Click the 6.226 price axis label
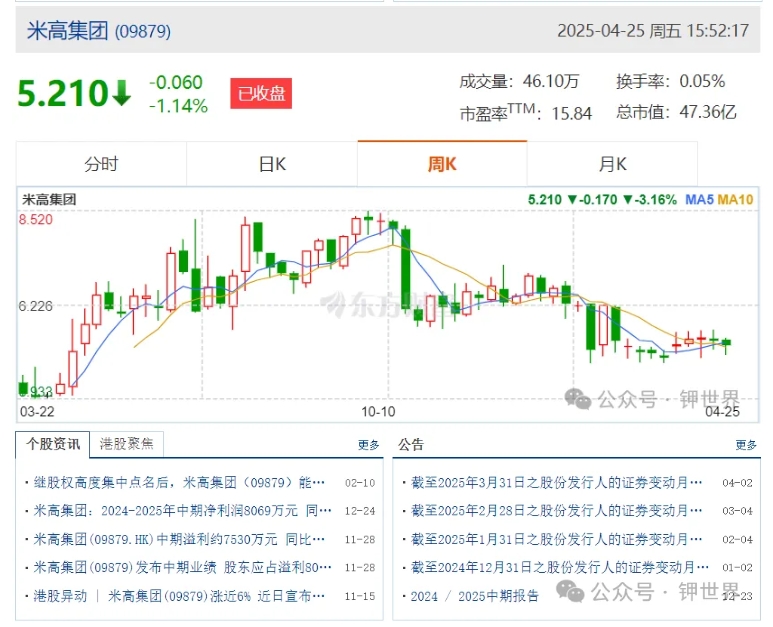Image resolution: width=773 pixels, height=627 pixels. [35, 306]
